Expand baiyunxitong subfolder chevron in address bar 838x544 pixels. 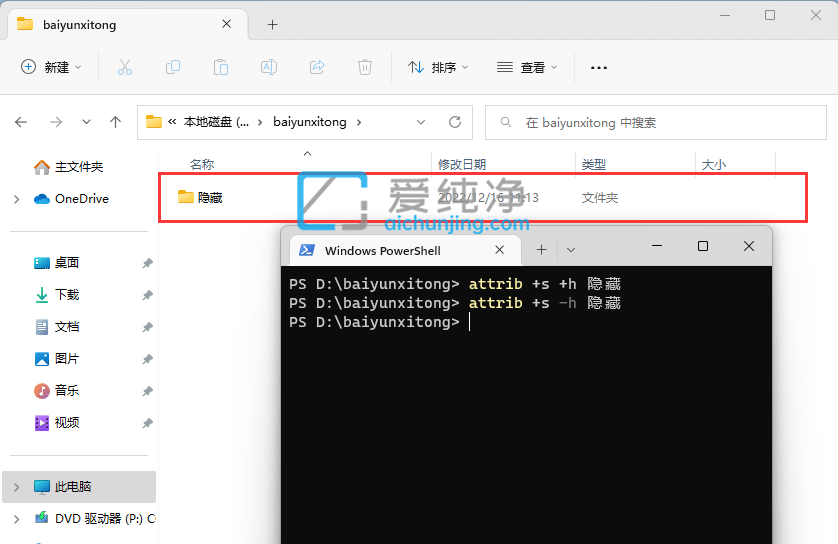coord(359,122)
